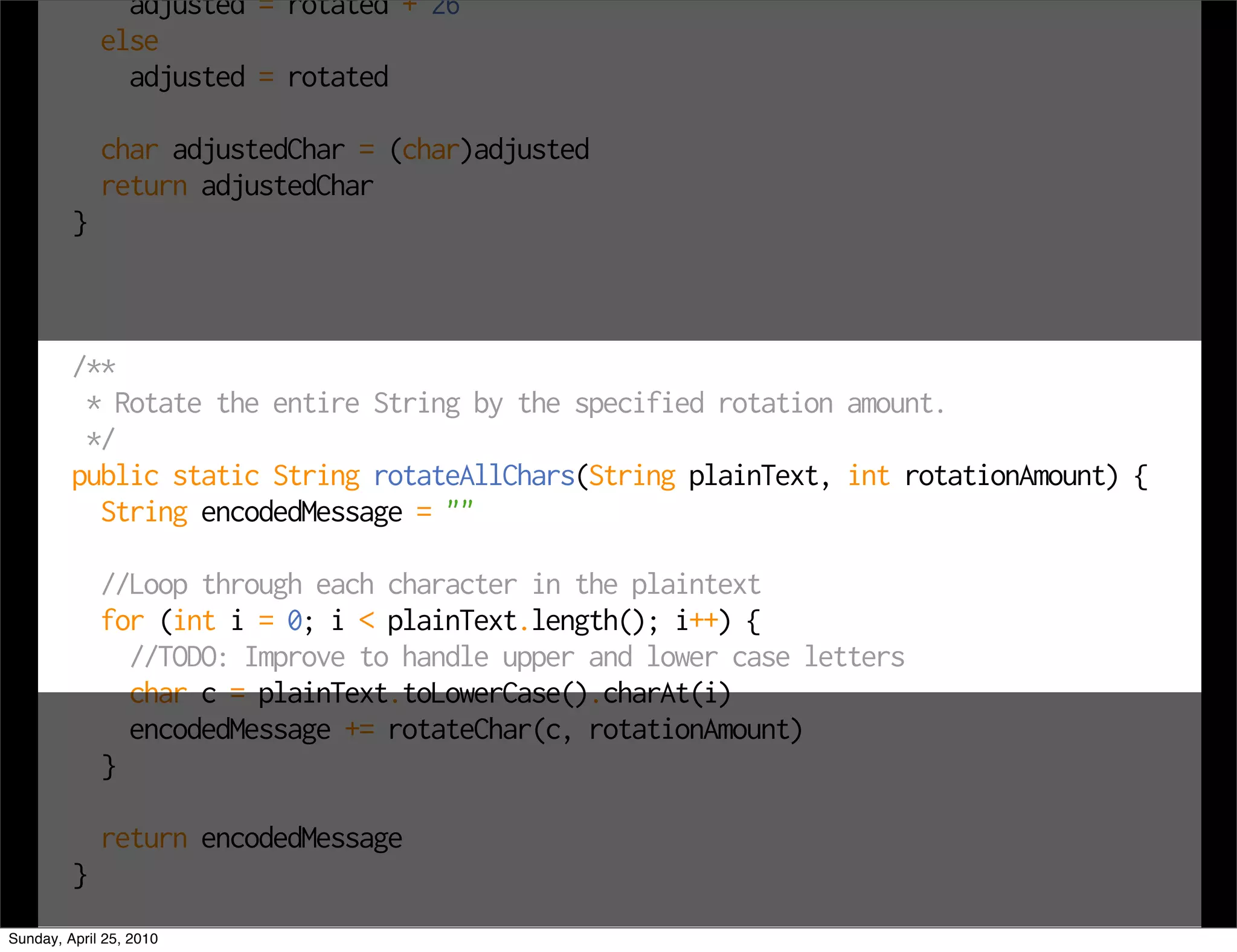The height and width of the screenshot is (952, 1237).
Task: Click the rotateAllChars method name
Action: coord(474,476)
